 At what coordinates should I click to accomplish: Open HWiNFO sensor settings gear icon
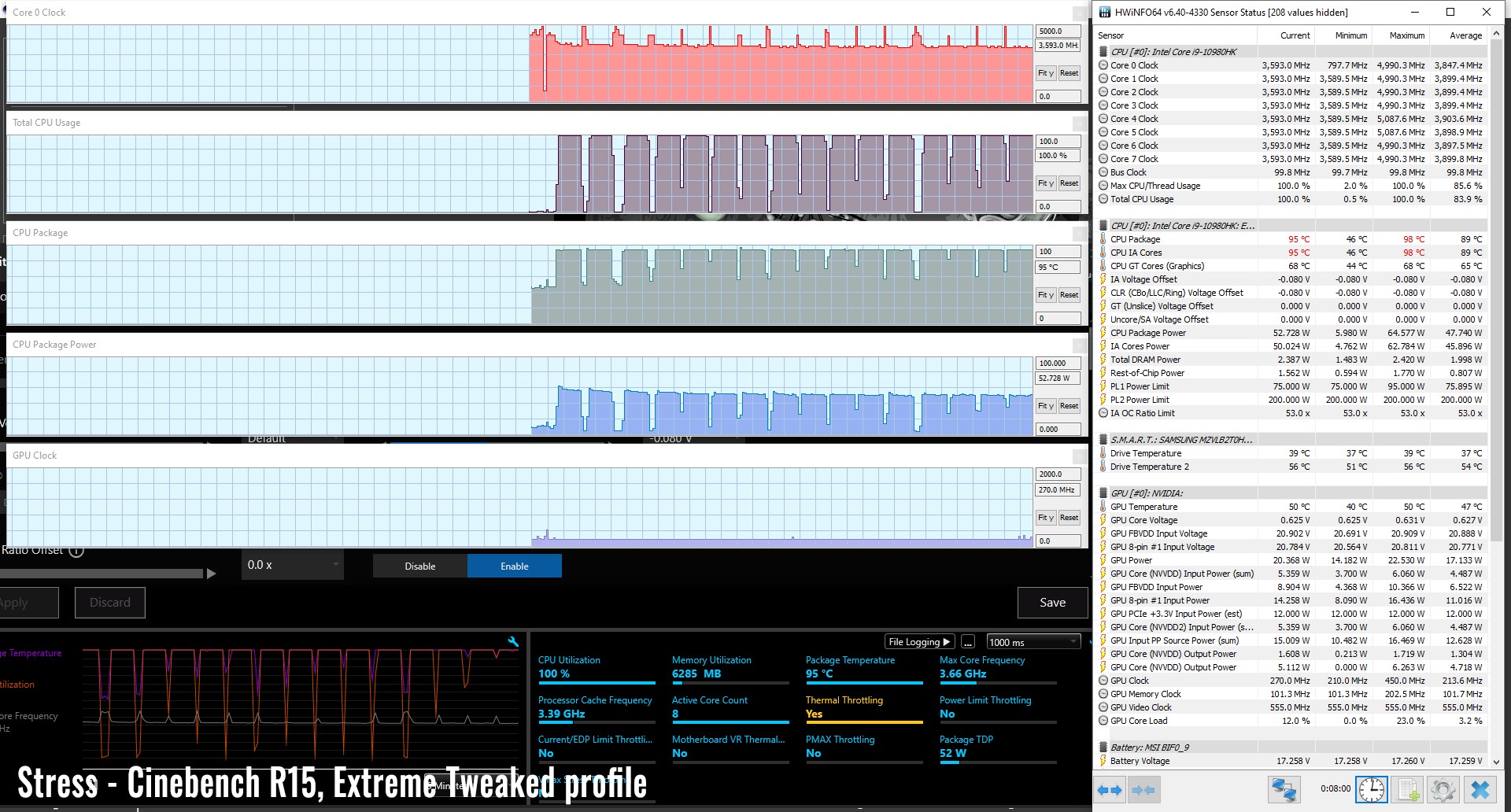(x=1443, y=789)
